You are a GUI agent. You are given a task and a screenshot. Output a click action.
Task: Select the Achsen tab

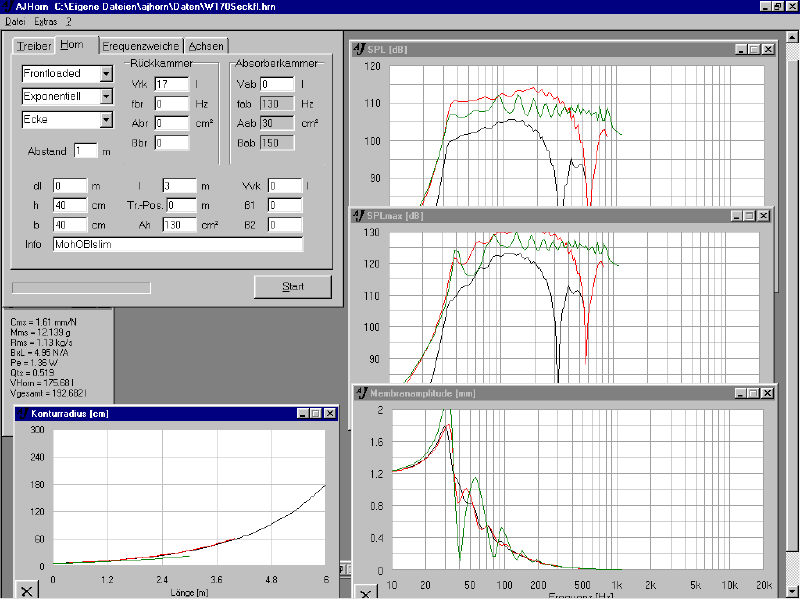pyautogui.click(x=207, y=46)
